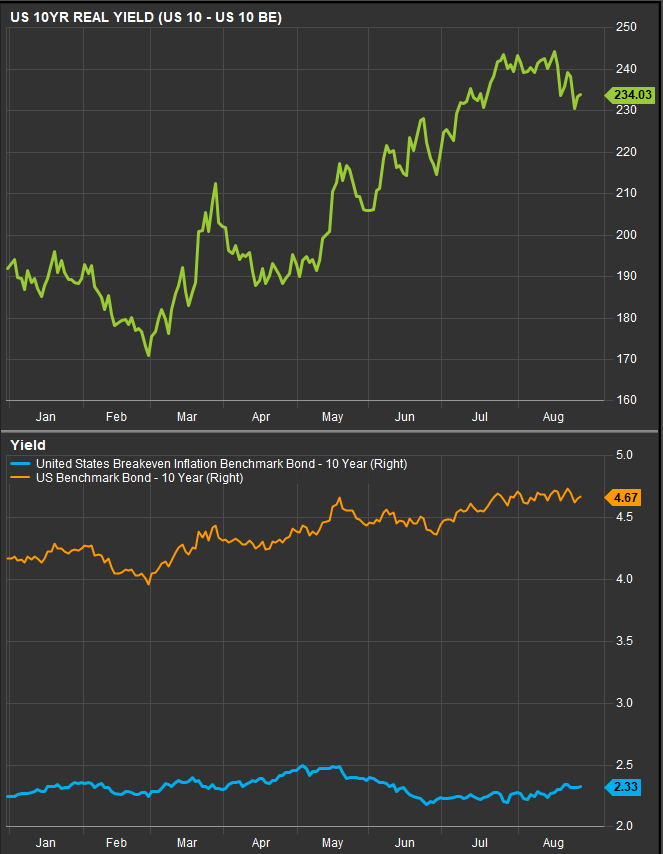Click the Apr label under the Yield chart
The image size is (663, 854).
point(261,843)
